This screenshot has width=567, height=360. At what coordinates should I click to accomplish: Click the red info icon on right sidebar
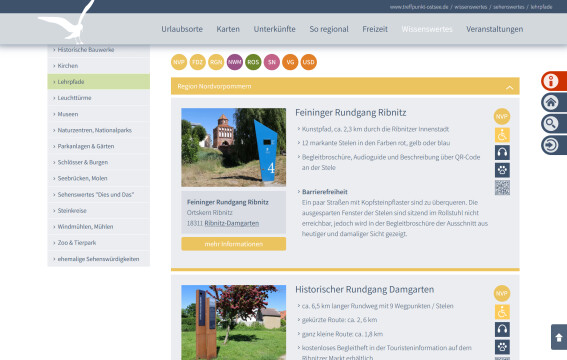pyautogui.click(x=554, y=81)
